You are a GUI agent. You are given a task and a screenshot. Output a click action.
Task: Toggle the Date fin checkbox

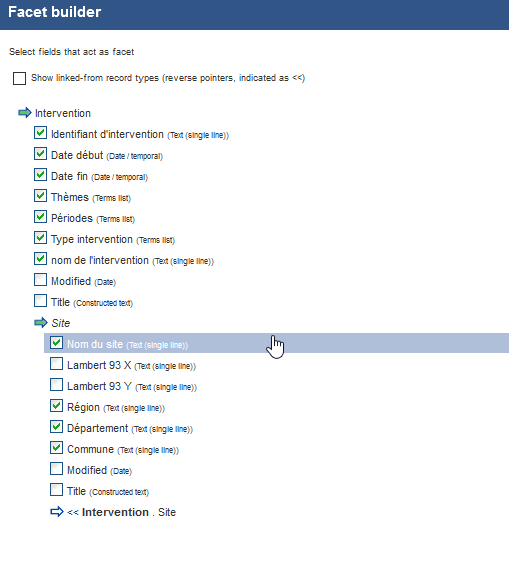tap(40, 175)
